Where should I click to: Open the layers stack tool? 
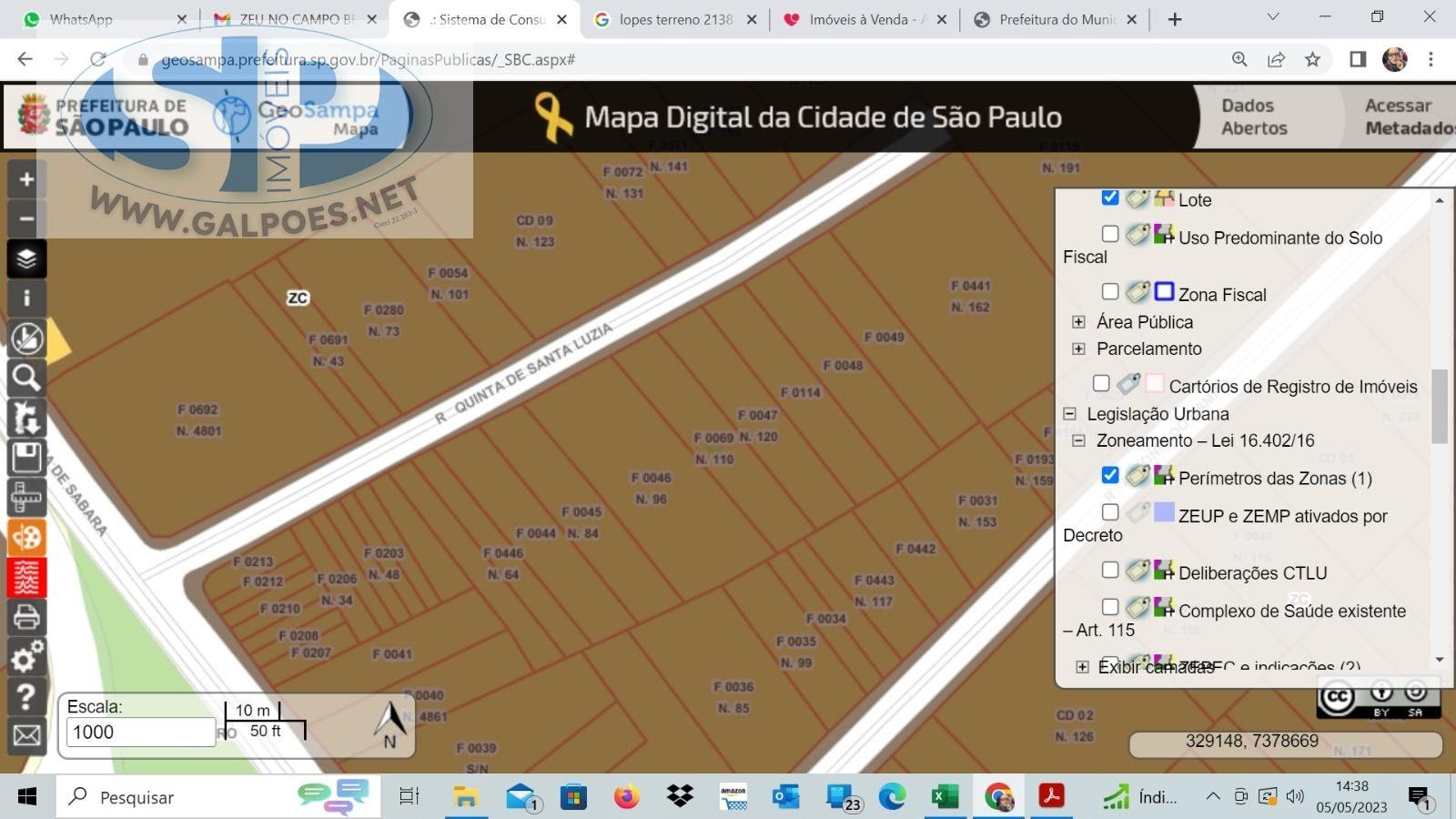click(x=26, y=259)
